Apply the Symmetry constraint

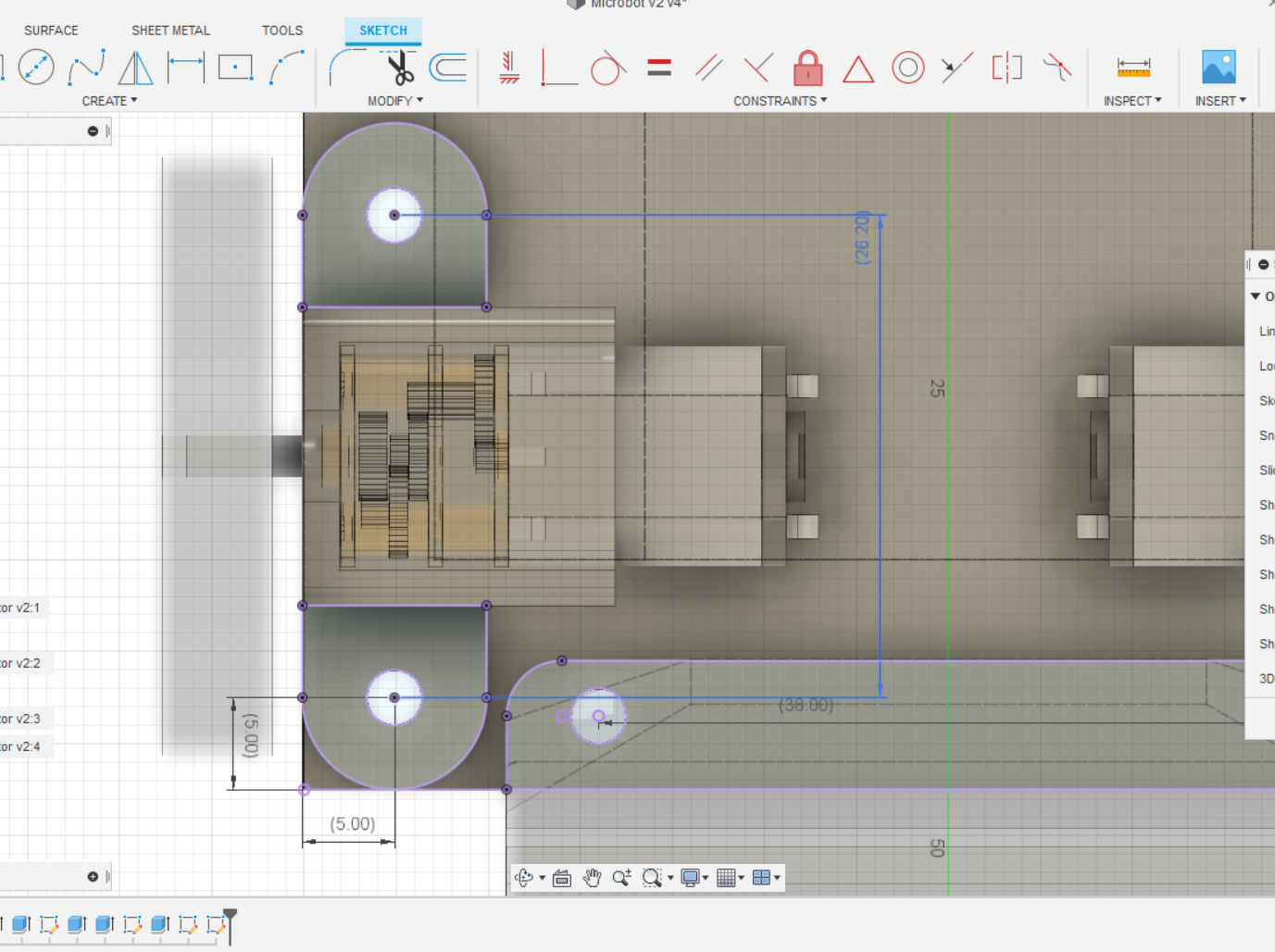click(1007, 68)
